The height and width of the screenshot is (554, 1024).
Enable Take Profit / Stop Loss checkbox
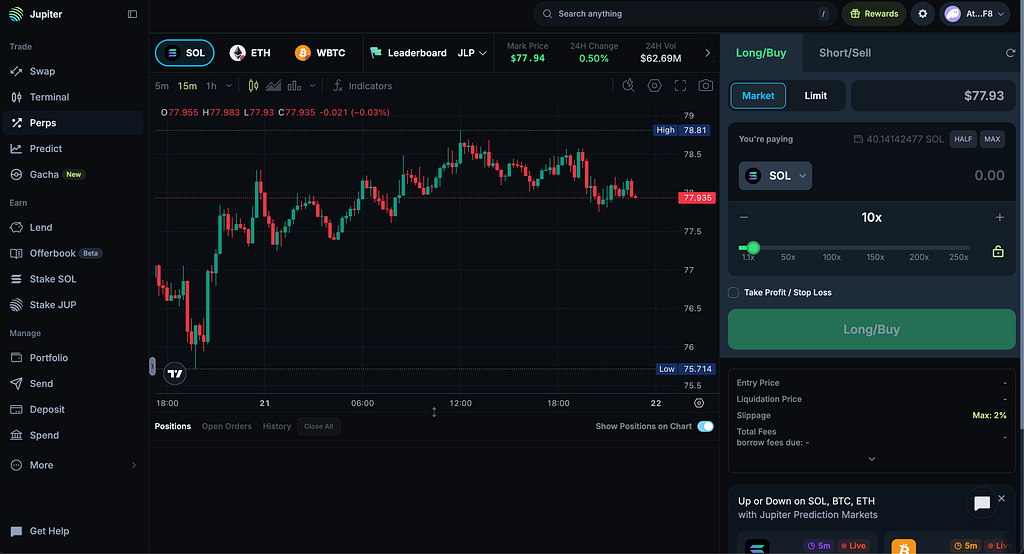click(x=733, y=293)
